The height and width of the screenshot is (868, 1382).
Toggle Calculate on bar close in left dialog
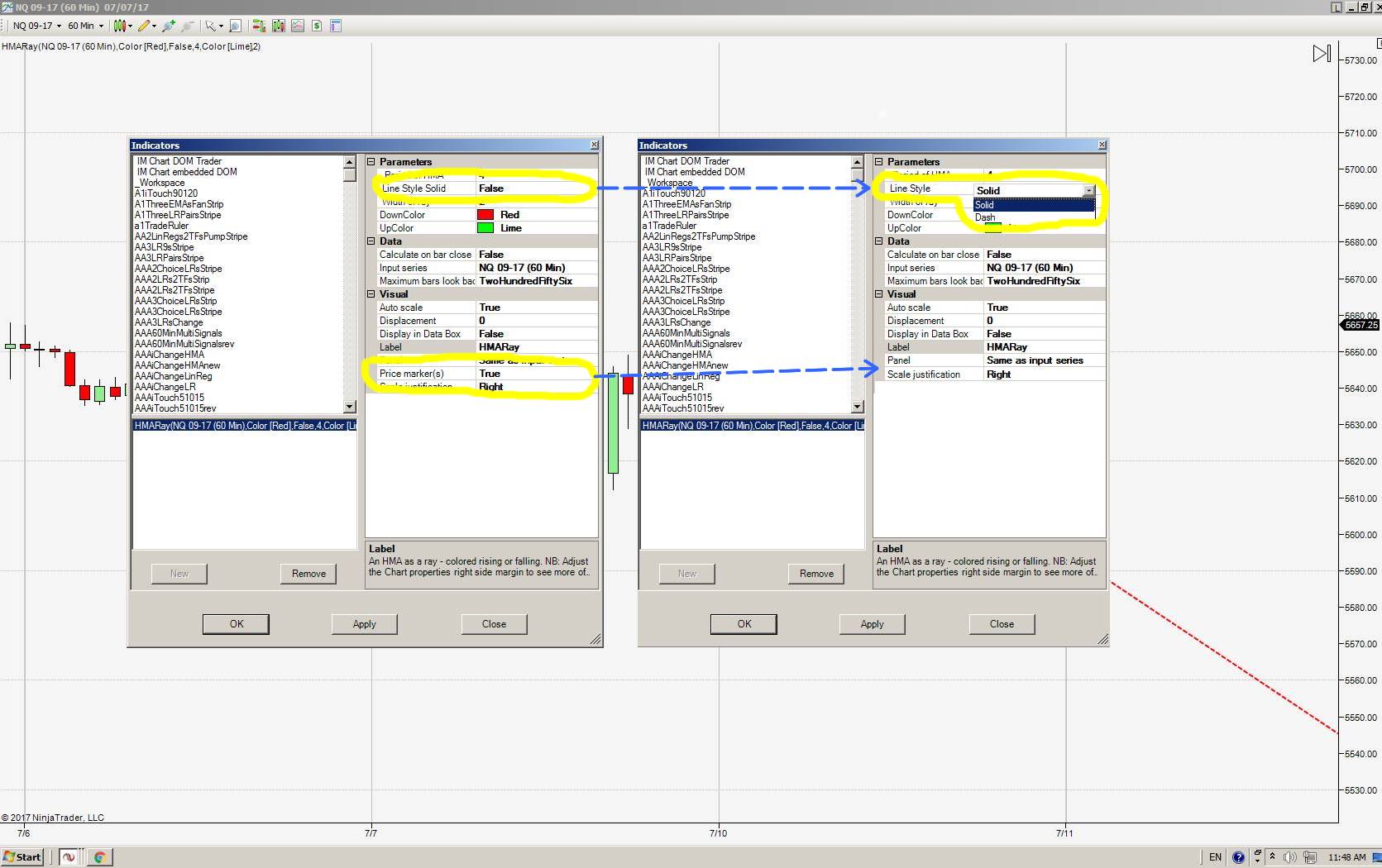click(537, 255)
